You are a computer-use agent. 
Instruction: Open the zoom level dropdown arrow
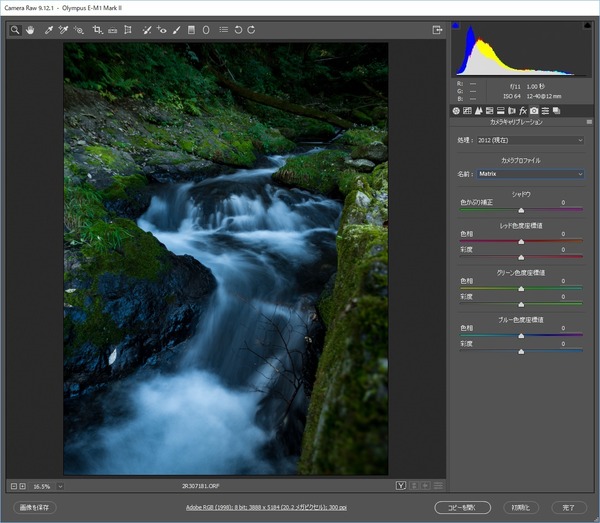coord(60,487)
